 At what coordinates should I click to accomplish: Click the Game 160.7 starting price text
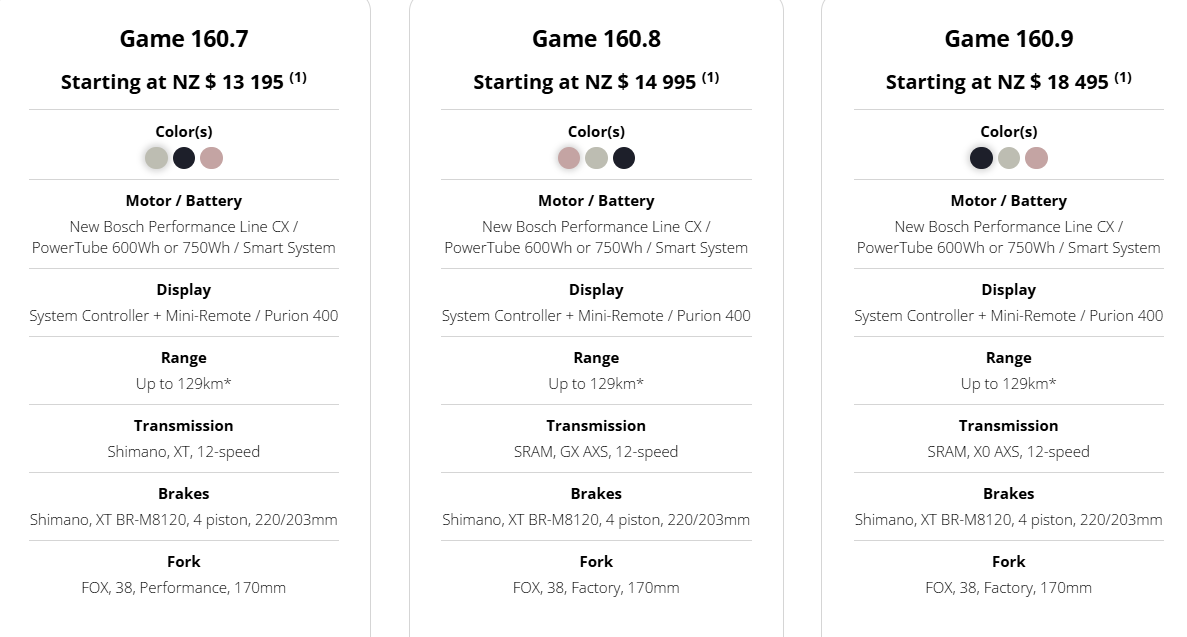click(172, 82)
